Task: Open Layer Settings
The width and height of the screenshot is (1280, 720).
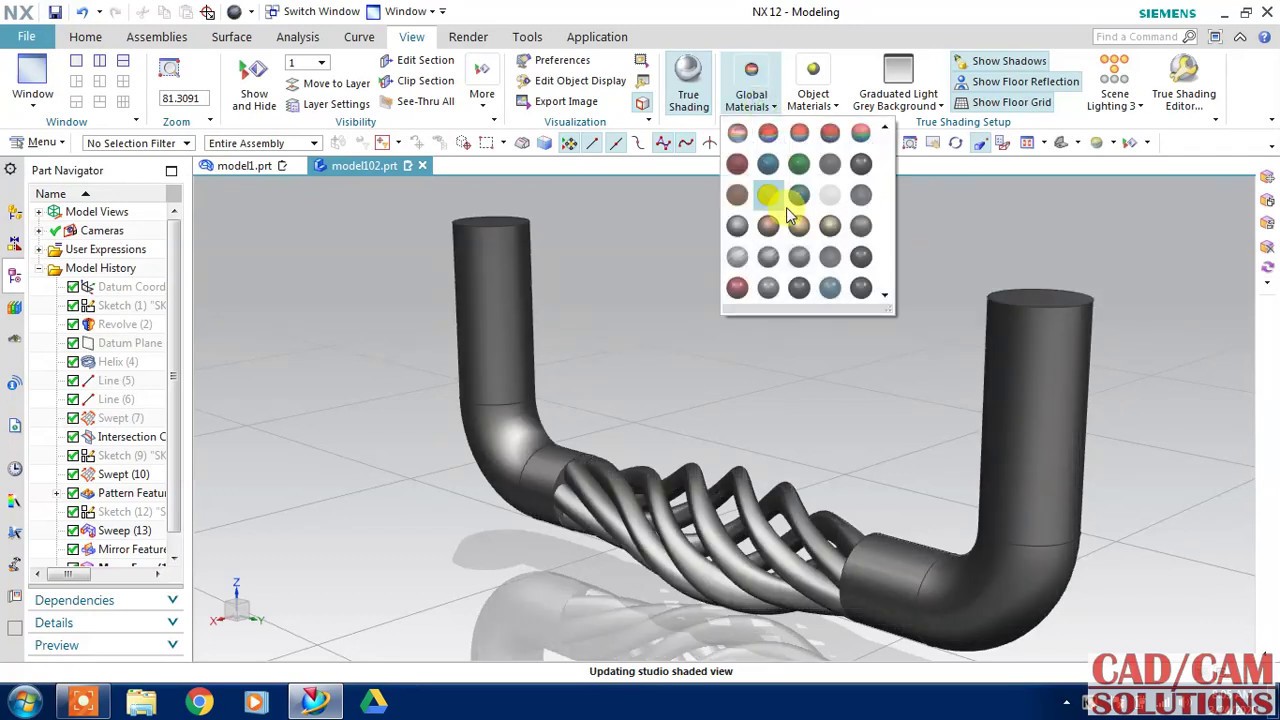Action: click(328, 104)
